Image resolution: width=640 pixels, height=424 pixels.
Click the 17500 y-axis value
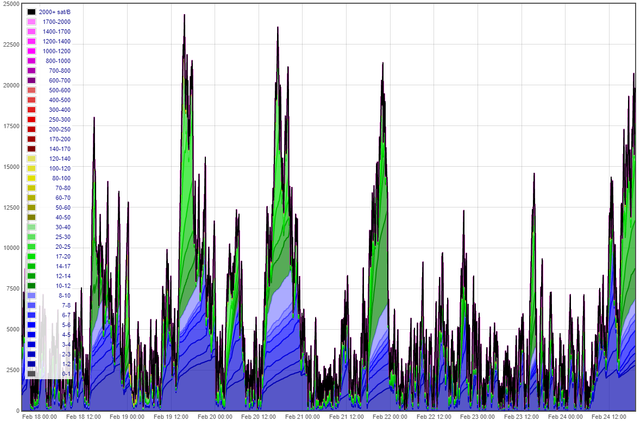pos(11,127)
